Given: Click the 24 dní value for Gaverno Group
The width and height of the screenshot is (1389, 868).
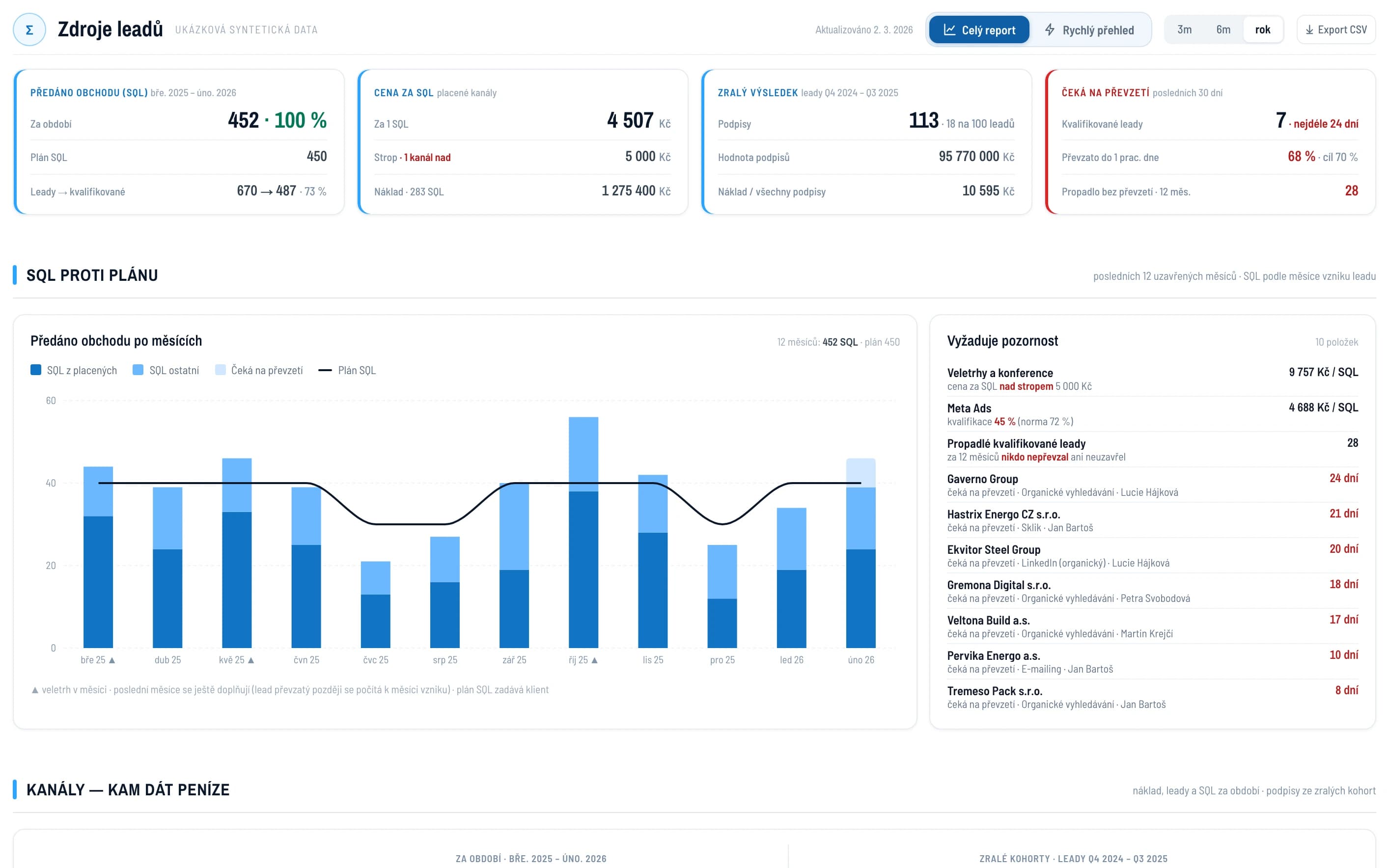Looking at the screenshot, I should pos(1344,478).
